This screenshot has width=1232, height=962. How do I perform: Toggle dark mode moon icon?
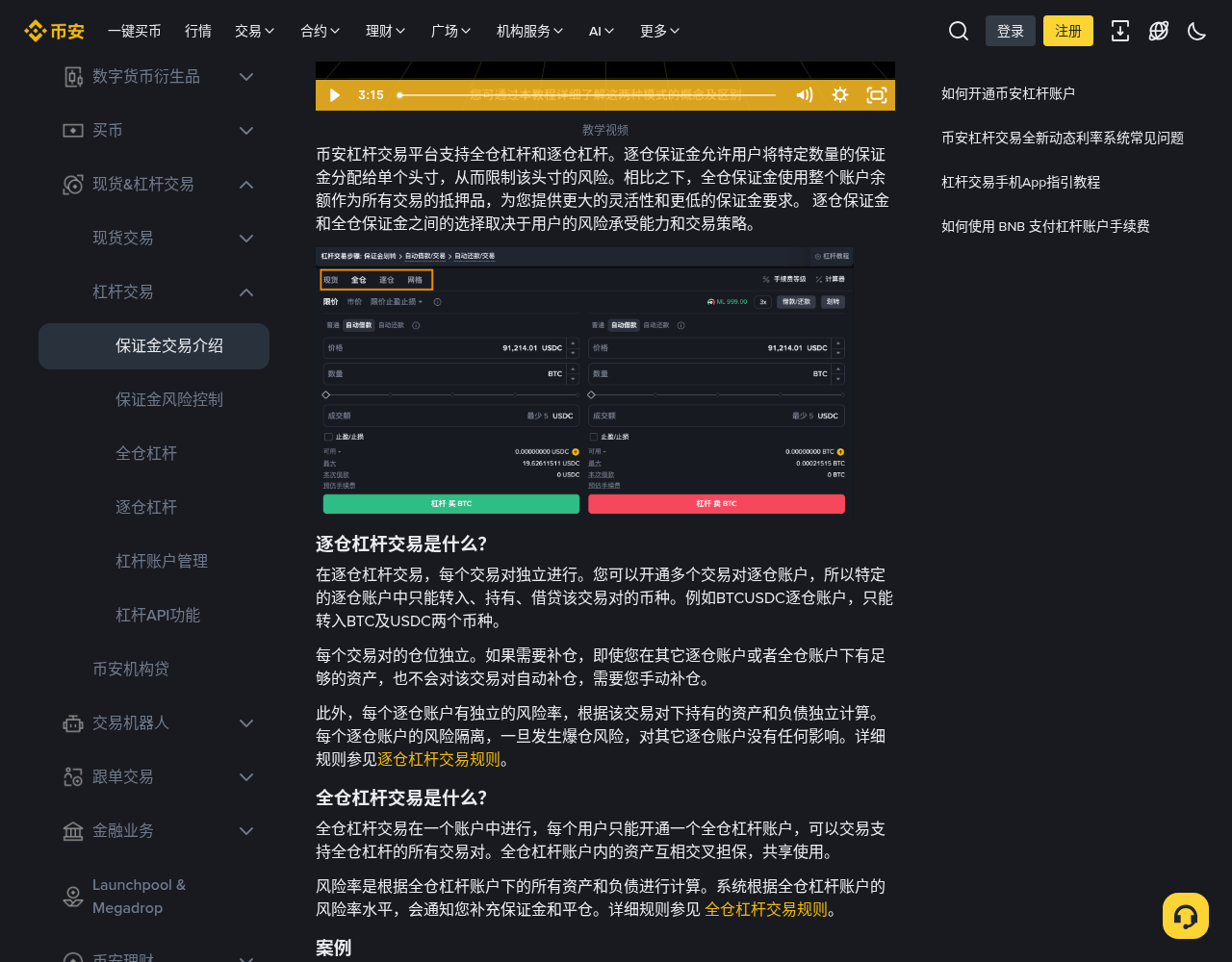(x=1197, y=31)
